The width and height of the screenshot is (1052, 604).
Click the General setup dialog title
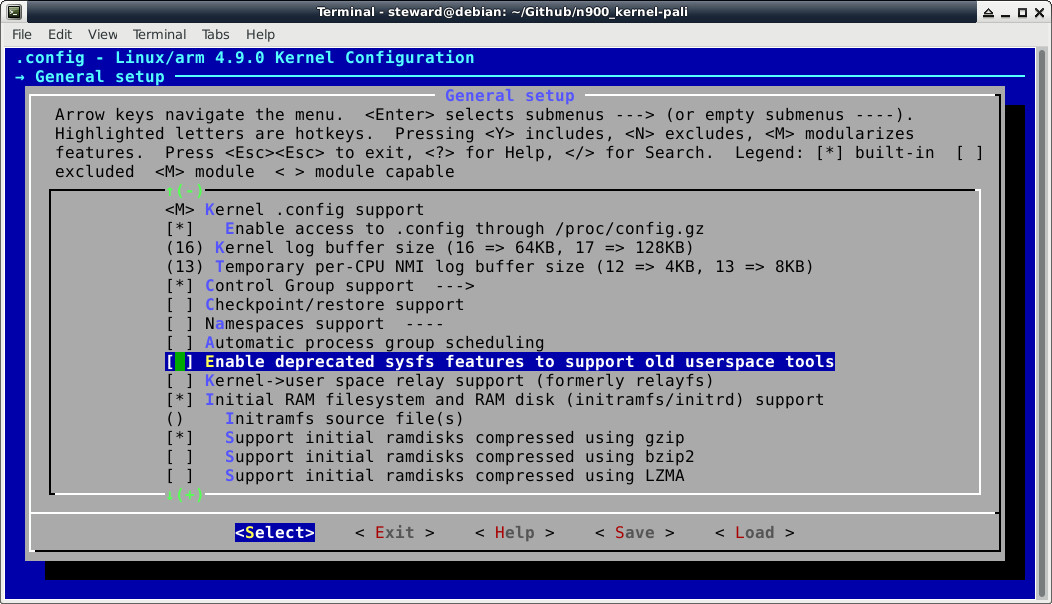(x=510, y=95)
